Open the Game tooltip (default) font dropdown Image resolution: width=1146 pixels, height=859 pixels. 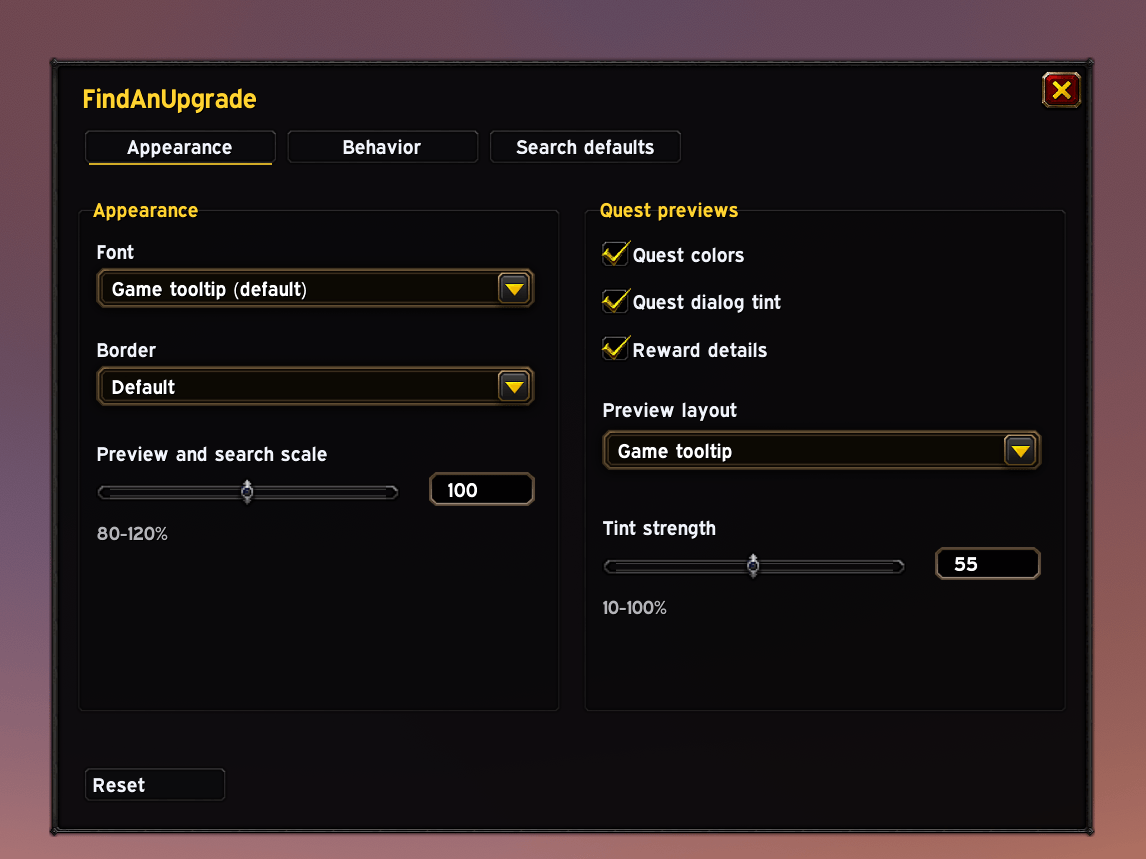tap(315, 289)
